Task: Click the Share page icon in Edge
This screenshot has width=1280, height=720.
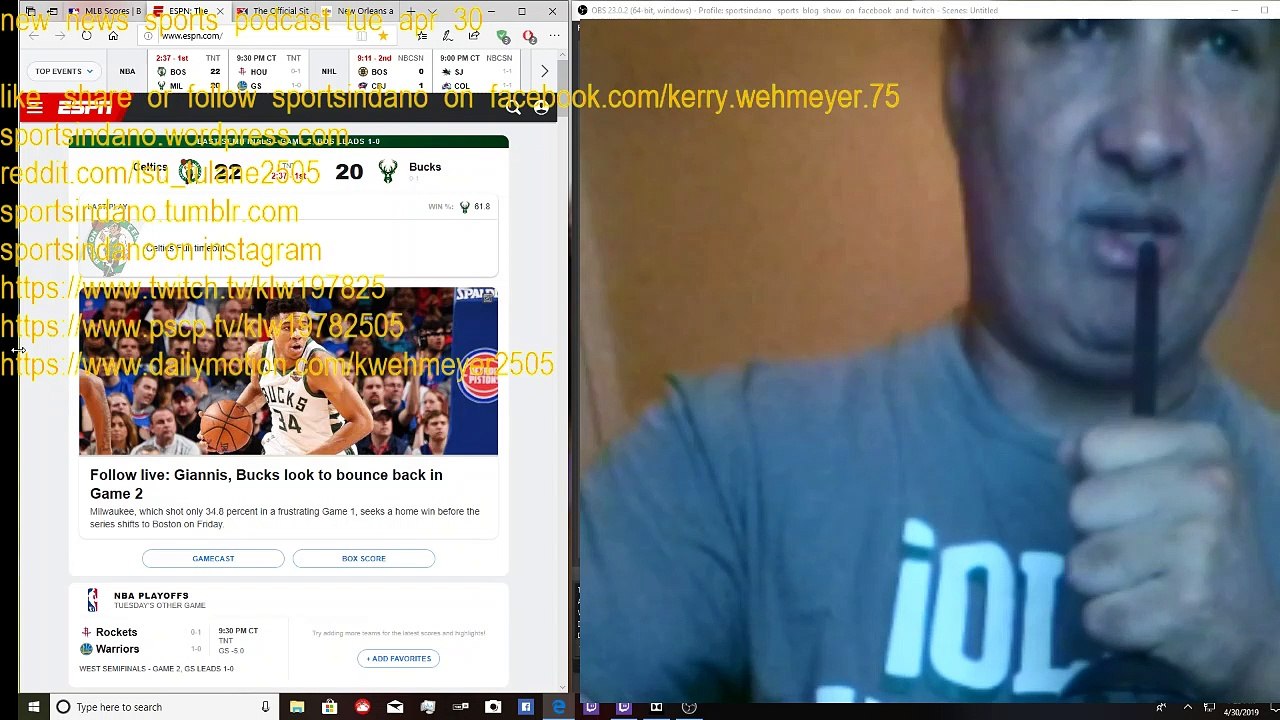Action: [473, 36]
